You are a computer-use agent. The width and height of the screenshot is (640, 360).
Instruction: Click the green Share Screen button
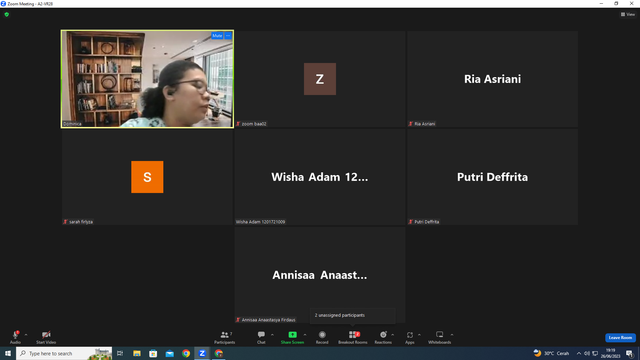(x=292, y=337)
